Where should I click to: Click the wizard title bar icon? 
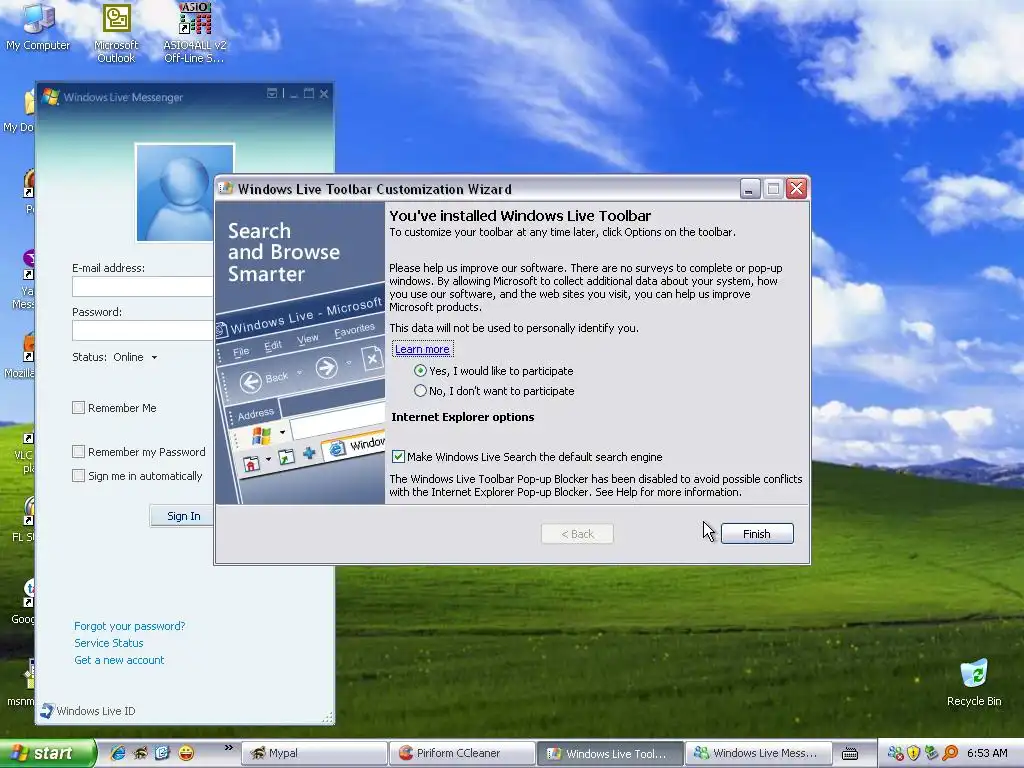(x=226, y=189)
